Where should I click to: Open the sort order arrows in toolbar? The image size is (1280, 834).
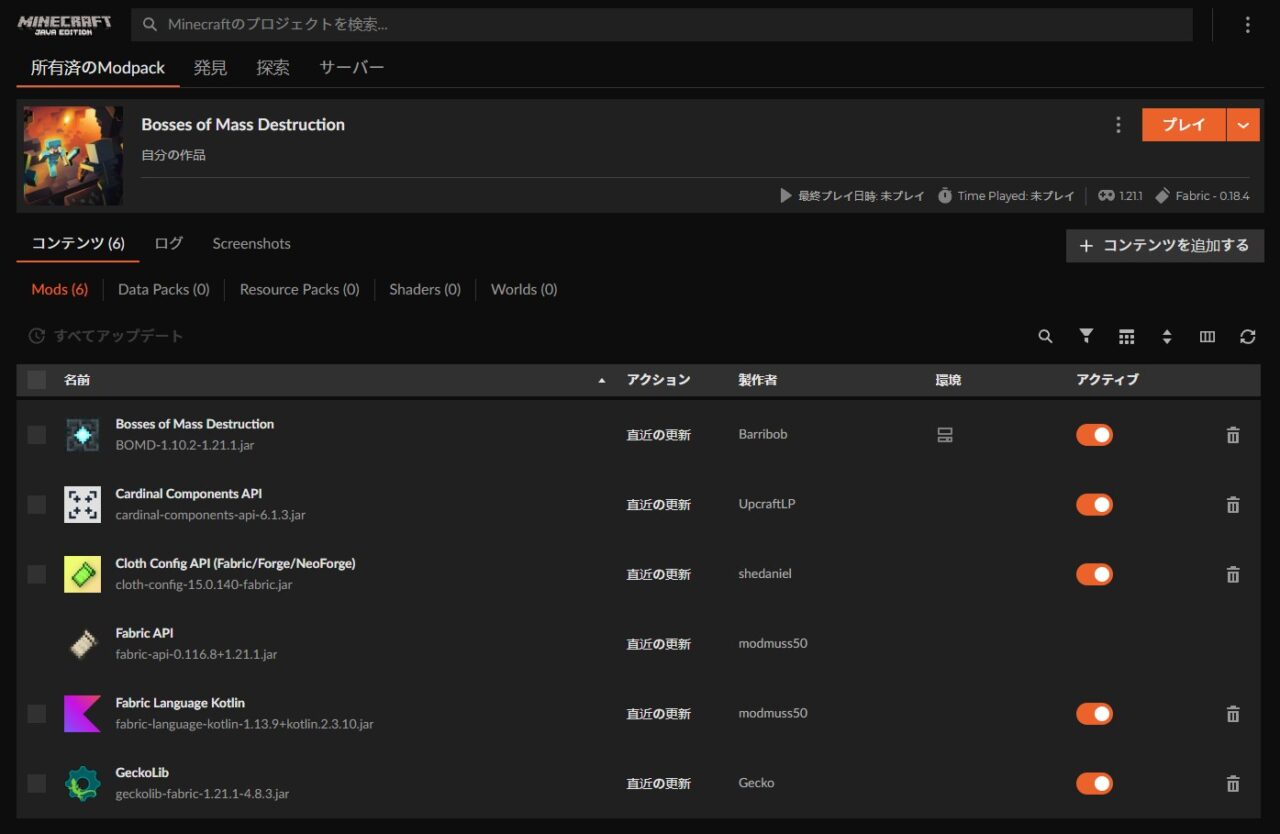tap(1166, 337)
